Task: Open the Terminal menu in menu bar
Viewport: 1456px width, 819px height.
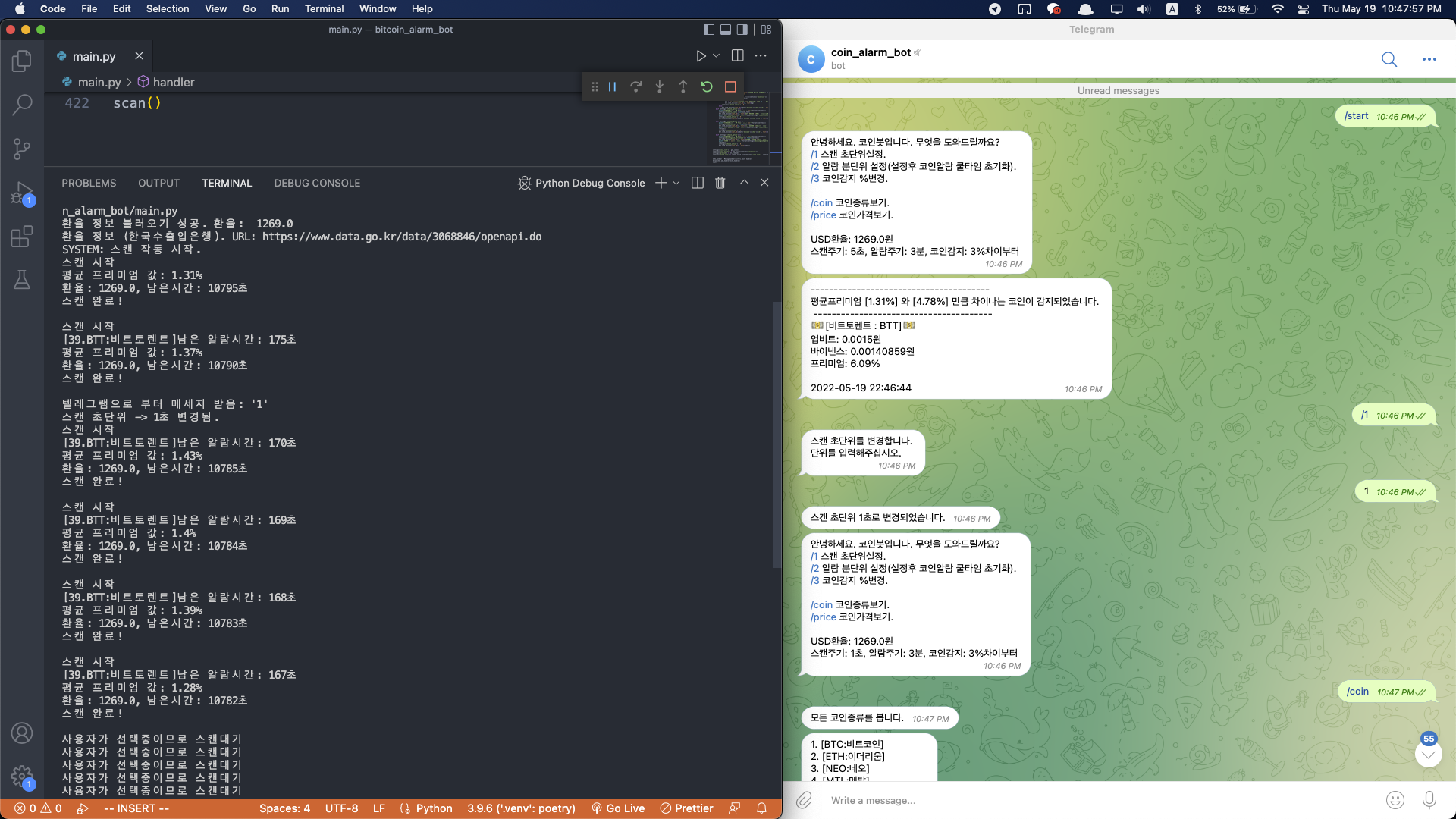Action: pyautogui.click(x=324, y=8)
